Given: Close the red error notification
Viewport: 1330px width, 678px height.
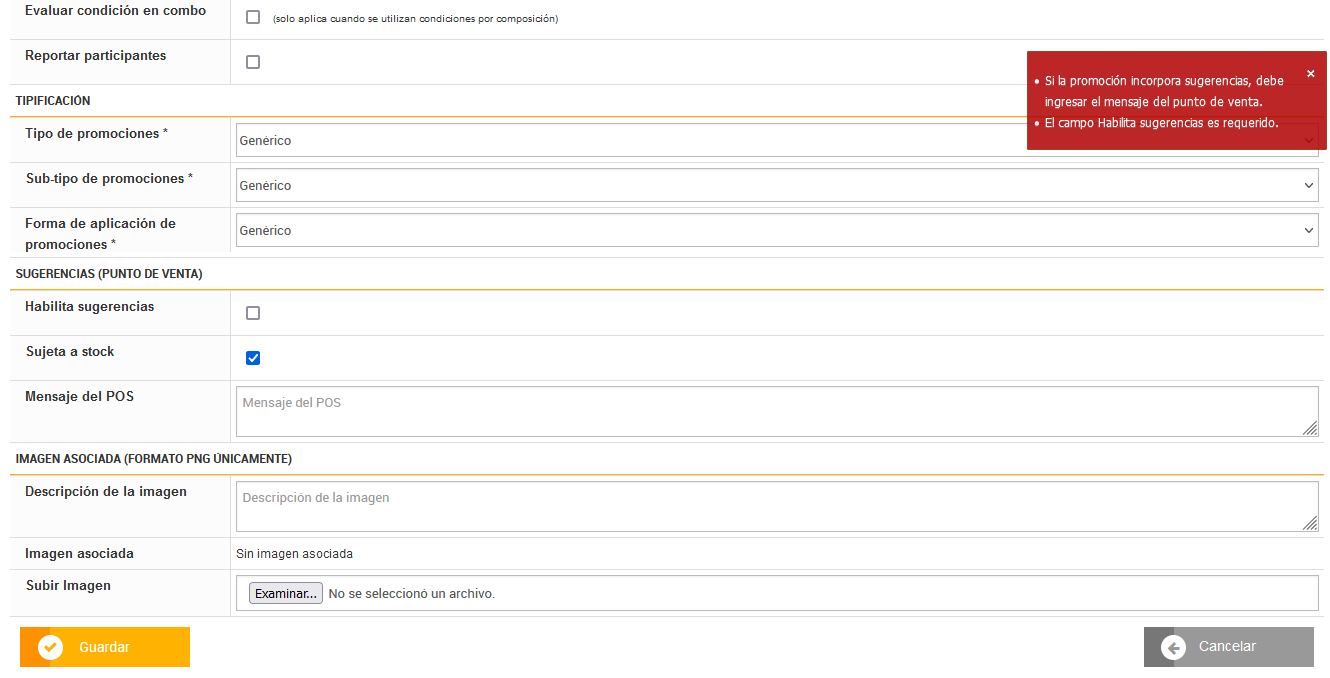Looking at the screenshot, I should click(x=1310, y=73).
